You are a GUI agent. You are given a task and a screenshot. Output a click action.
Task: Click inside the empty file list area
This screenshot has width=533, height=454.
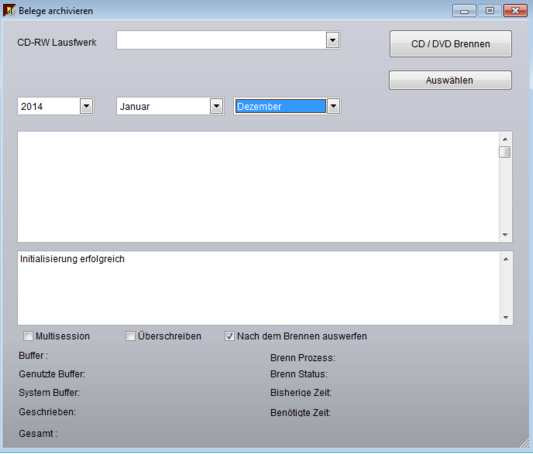[x=258, y=187]
